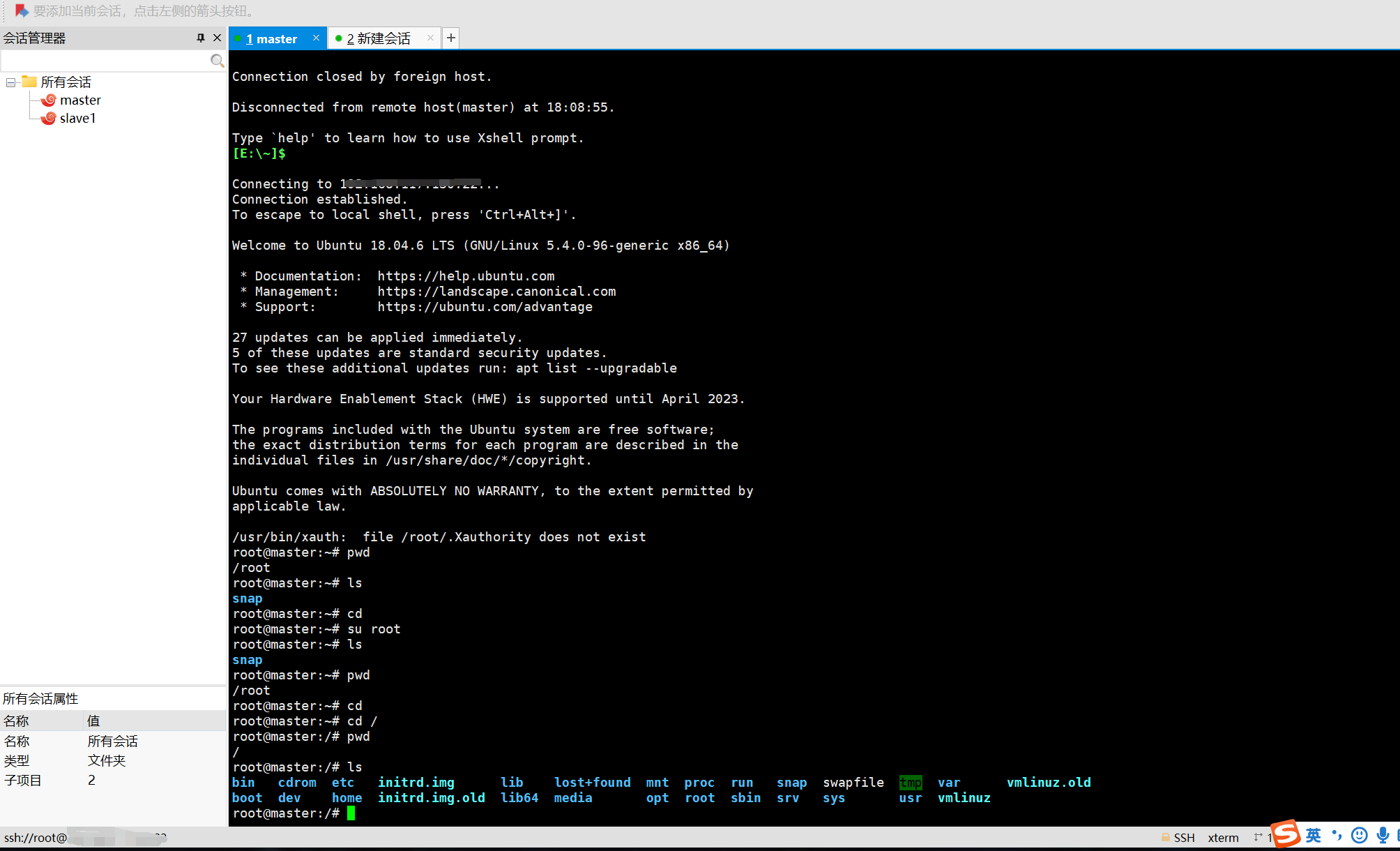Click the green status dot on 新建会话 tab
1400x851 pixels.
(x=339, y=38)
